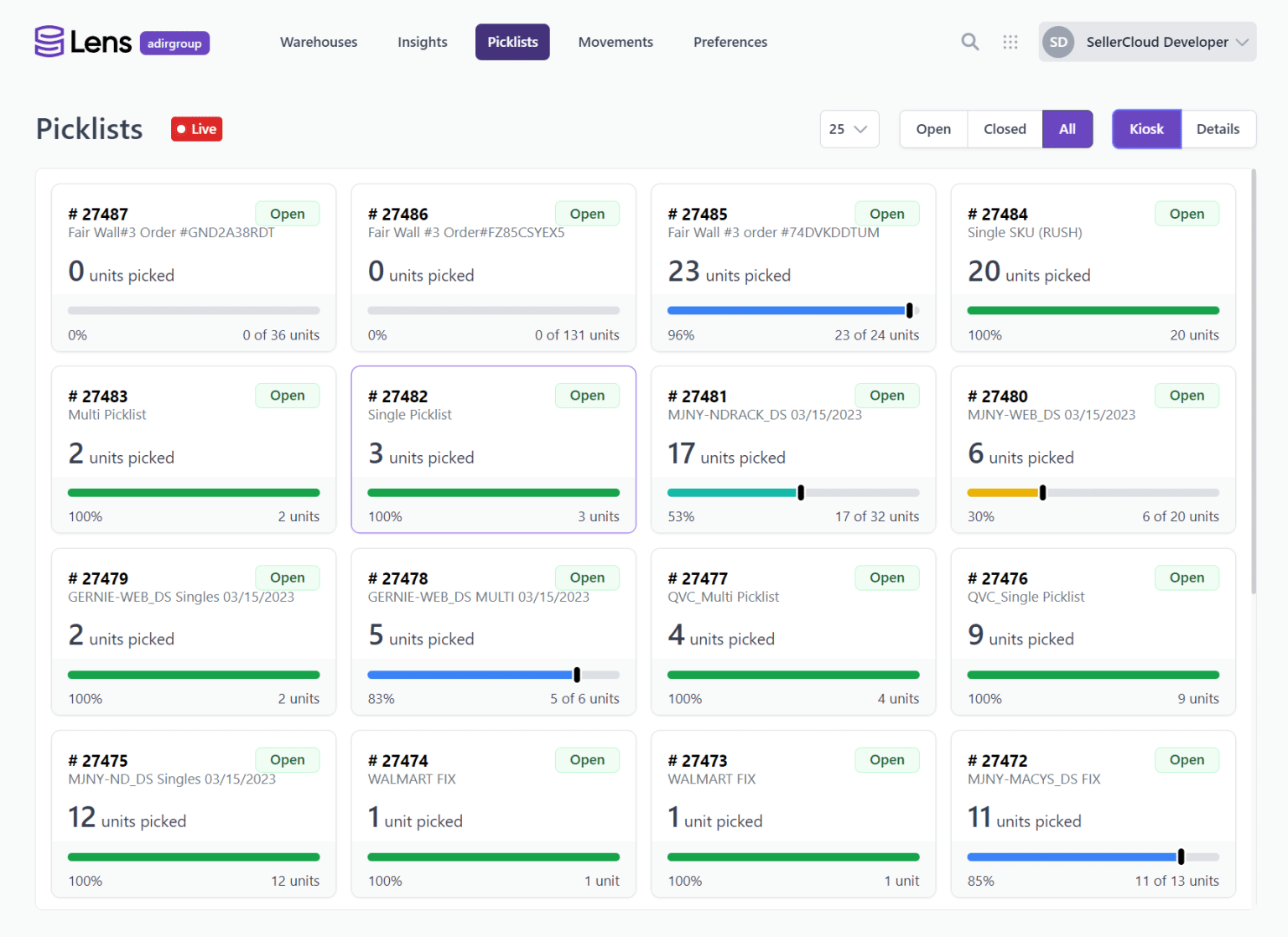Viewport: 1288px width, 937px height.
Task: Click the app grid icon near search
Action: coord(1010,41)
